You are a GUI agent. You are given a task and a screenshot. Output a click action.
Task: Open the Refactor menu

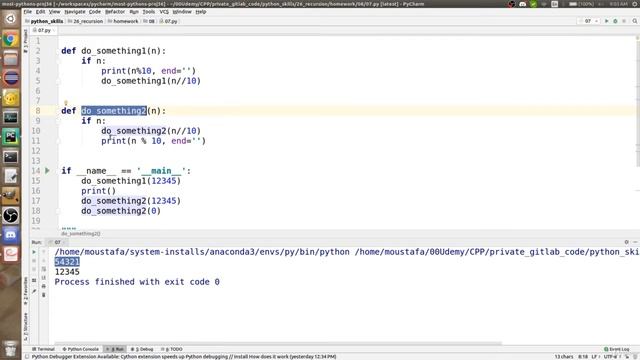(115, 11)
